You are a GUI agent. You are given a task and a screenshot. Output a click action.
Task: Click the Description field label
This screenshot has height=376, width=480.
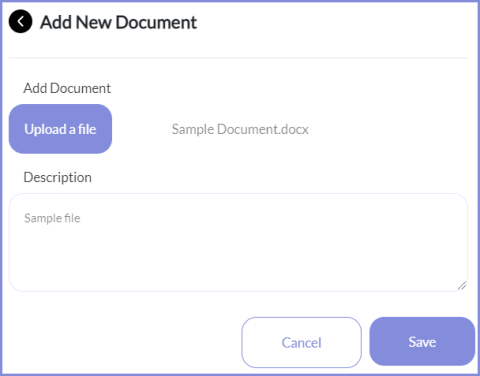[x=57, y=177]
